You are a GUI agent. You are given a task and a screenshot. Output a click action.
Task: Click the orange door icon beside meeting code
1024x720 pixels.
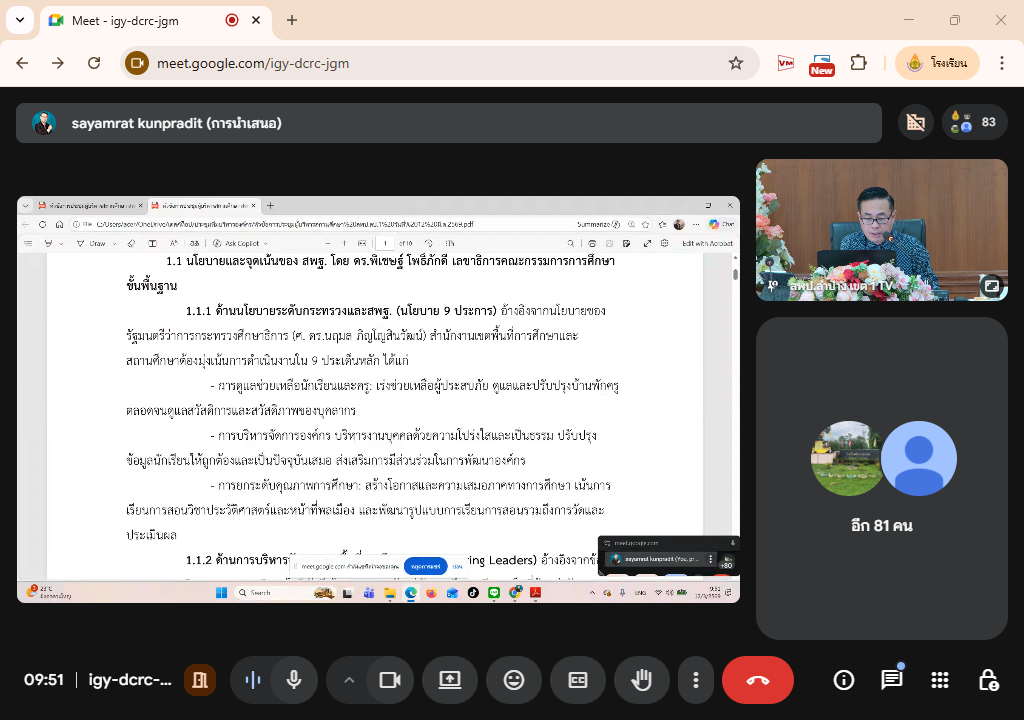tap(200, 680)
